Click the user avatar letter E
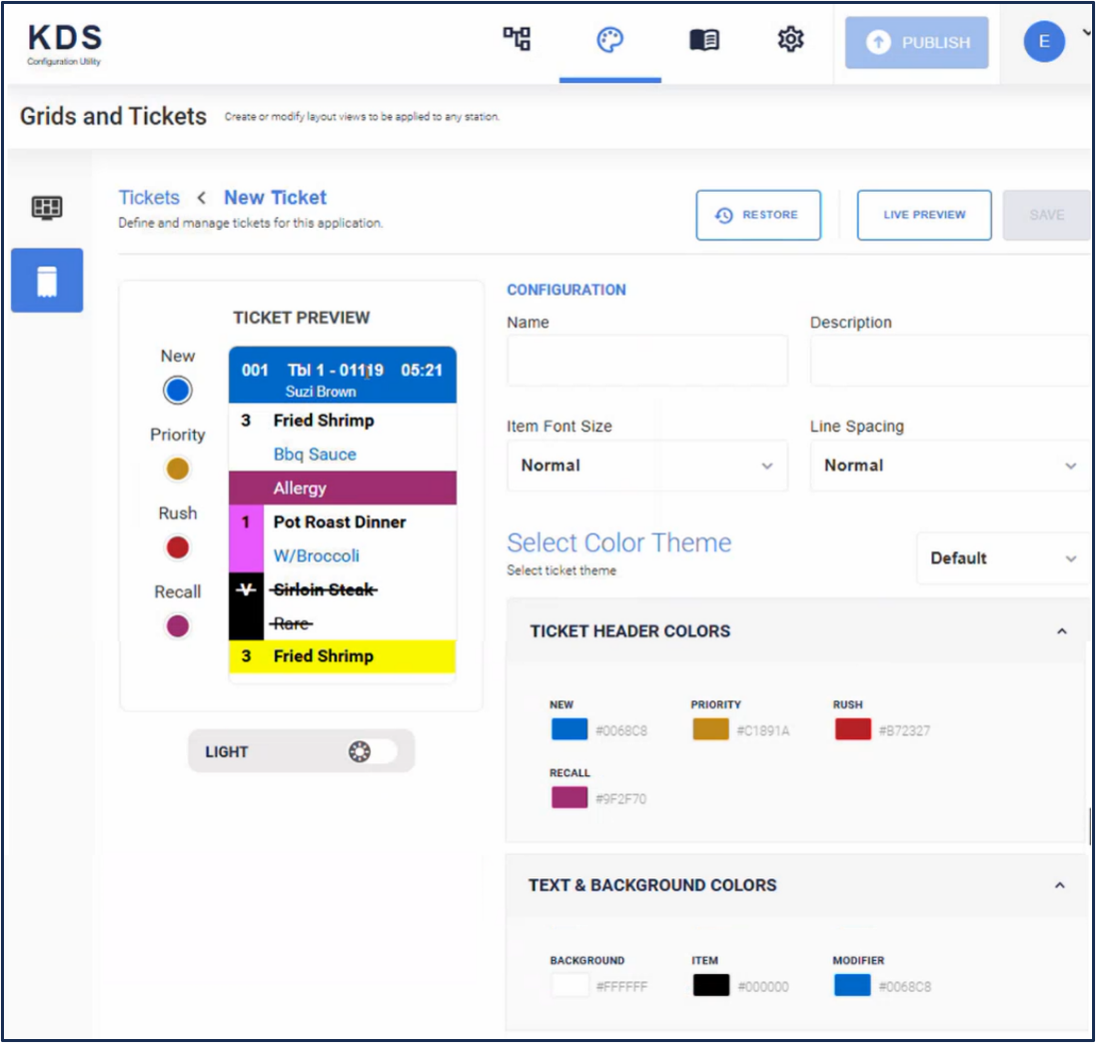 pyautogui.click(x=1044, y=41)
